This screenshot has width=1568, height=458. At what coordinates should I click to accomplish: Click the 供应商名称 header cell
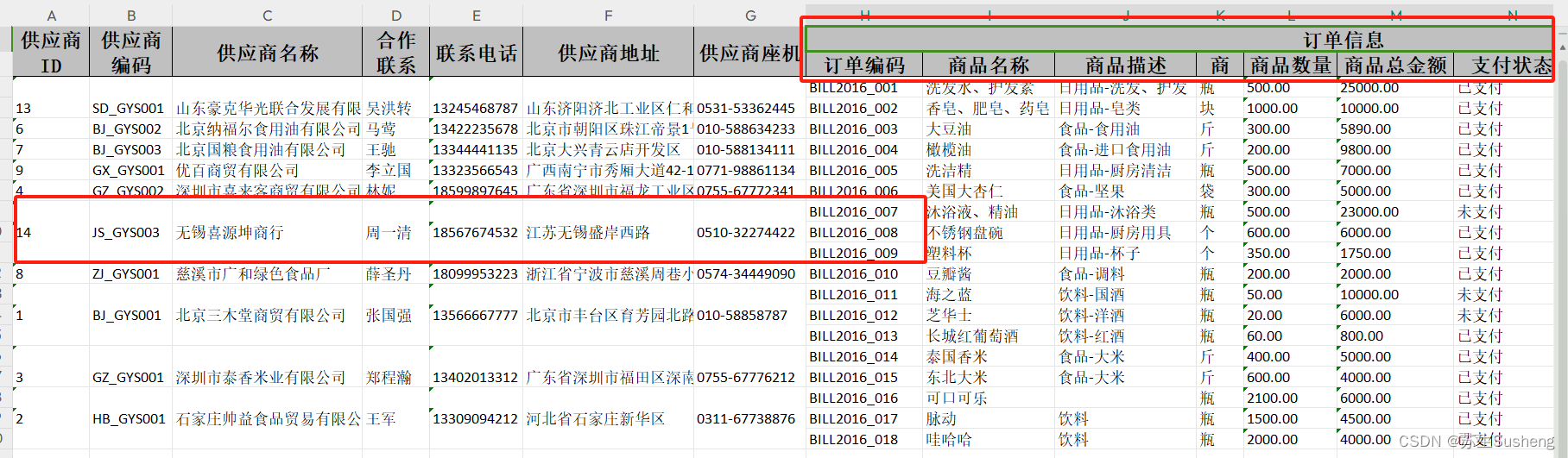click(268, 53)
